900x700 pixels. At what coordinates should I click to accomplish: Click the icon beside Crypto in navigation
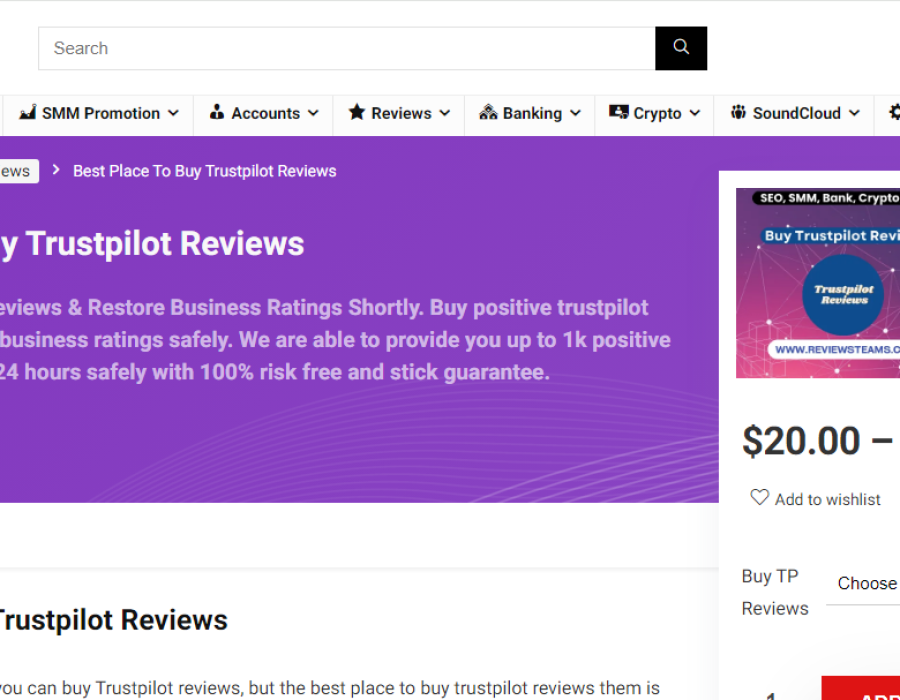click(x=619, y=113)
